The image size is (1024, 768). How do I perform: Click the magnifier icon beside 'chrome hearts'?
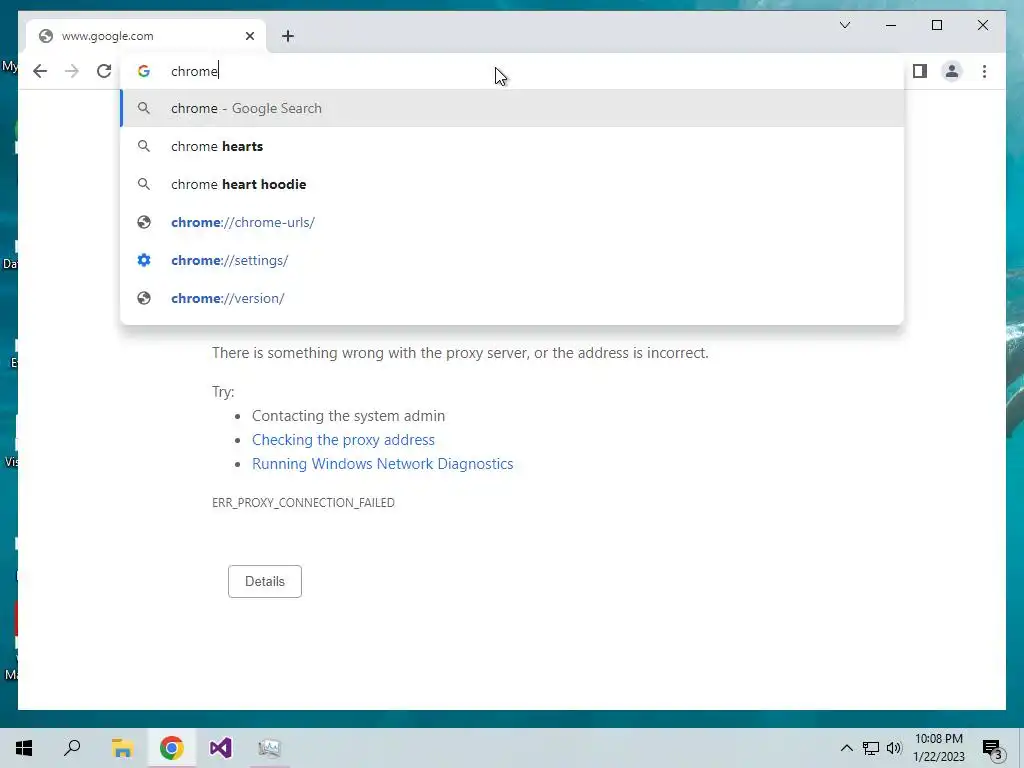(x=144, y=146)
